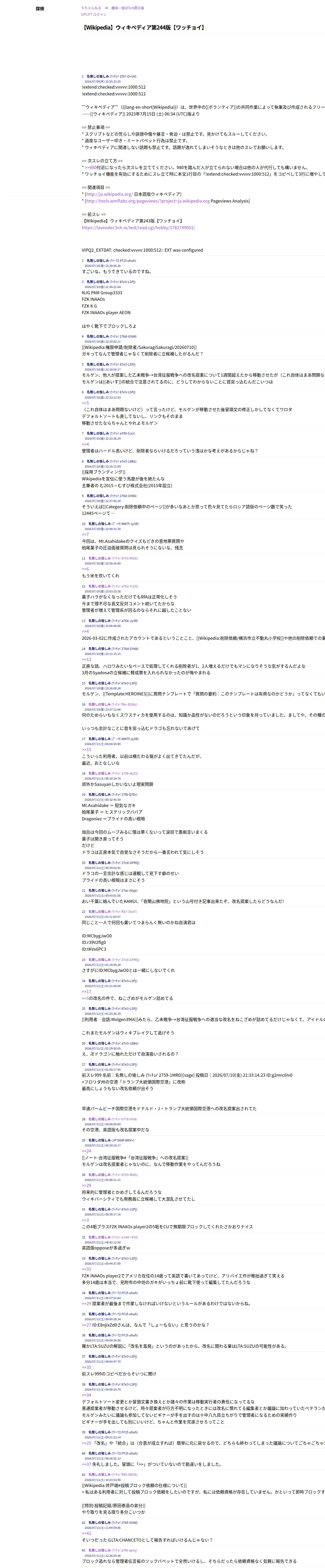Screen dimensions: 325x1568
Task: Click poster name of post 32
Action: pos(99,1237)
